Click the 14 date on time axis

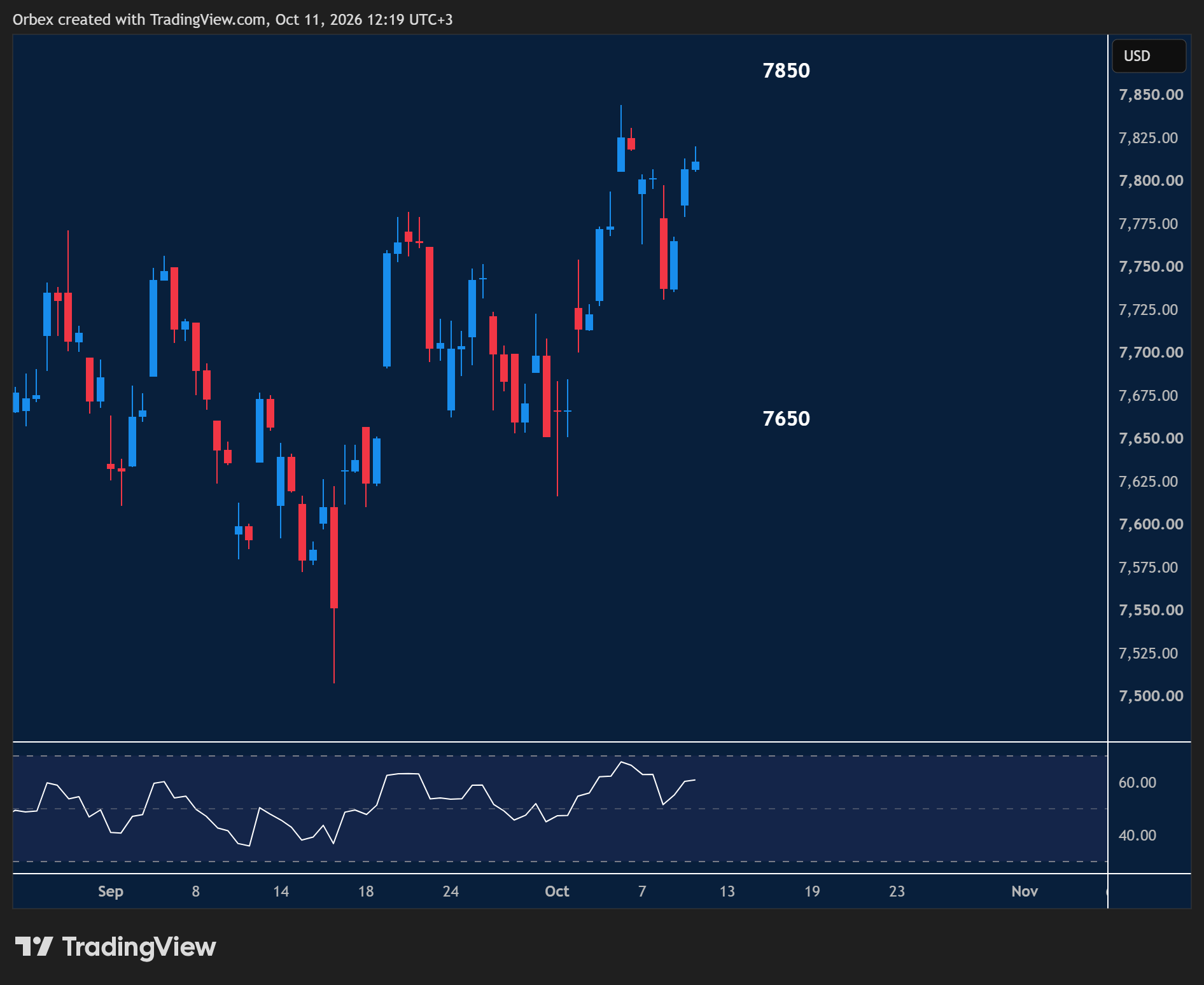click(x=281, y=891)
